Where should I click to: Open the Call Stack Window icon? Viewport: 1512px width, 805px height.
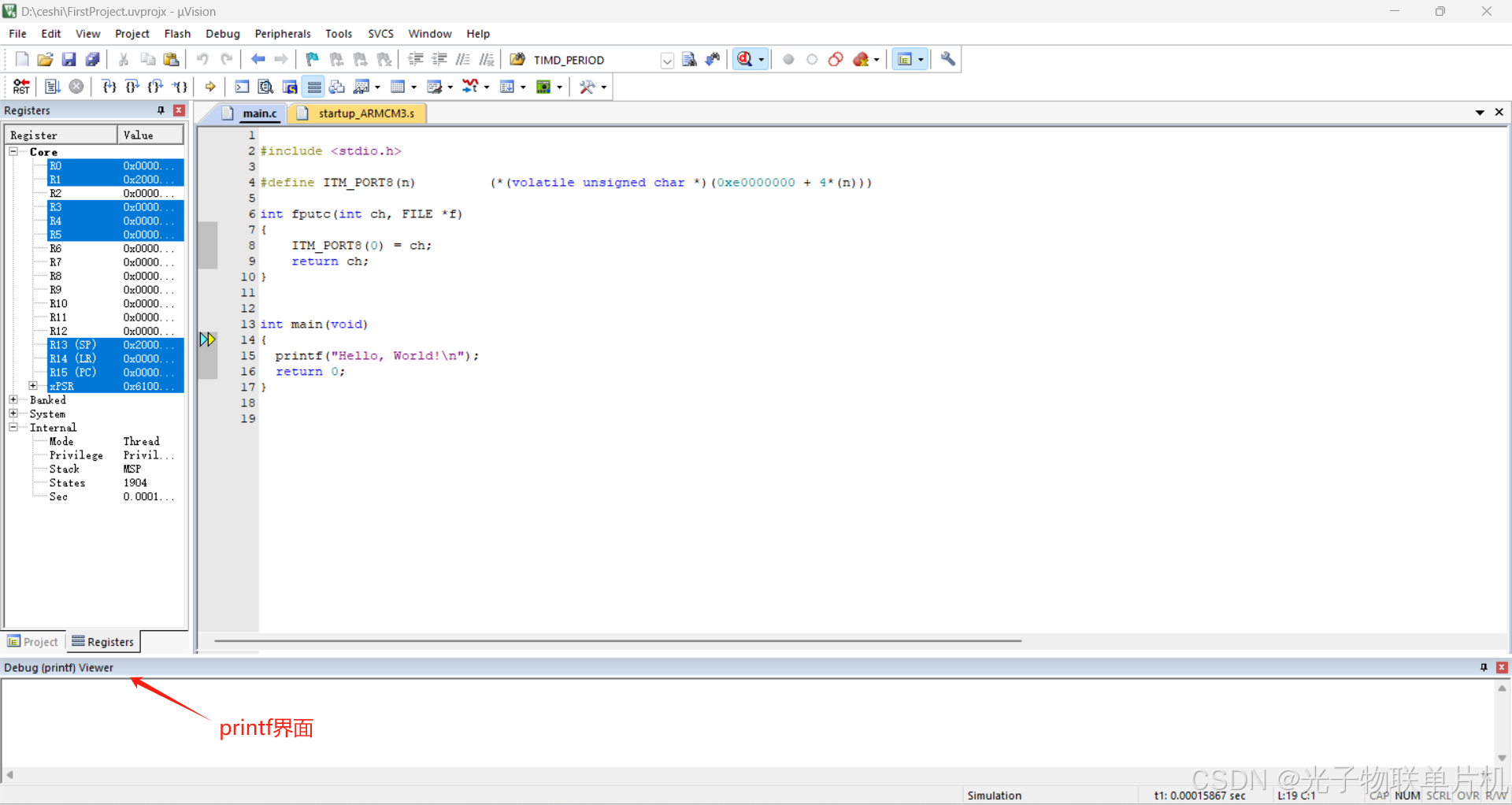click(x=337, y=87)
